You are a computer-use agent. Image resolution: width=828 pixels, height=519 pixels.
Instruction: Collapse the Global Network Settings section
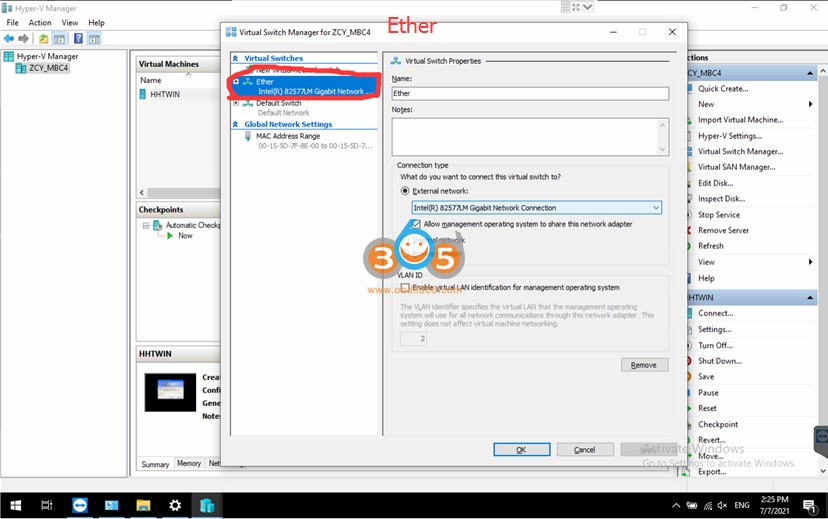pyautogui.click(x=236, y=124)
